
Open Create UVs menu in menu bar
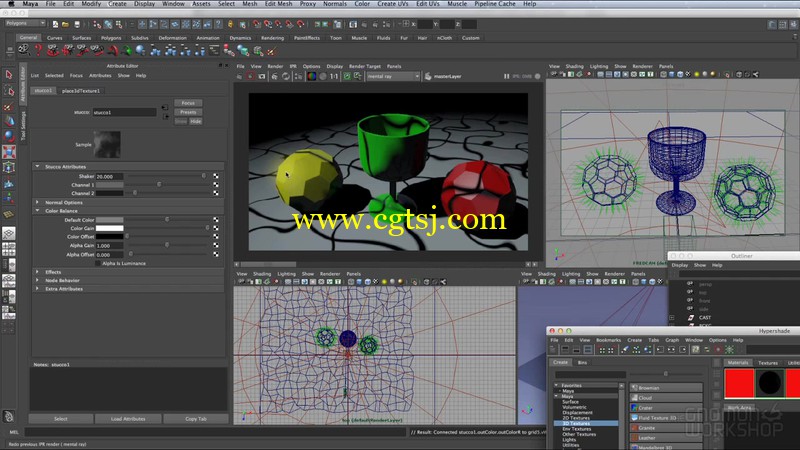click(392, 4)
